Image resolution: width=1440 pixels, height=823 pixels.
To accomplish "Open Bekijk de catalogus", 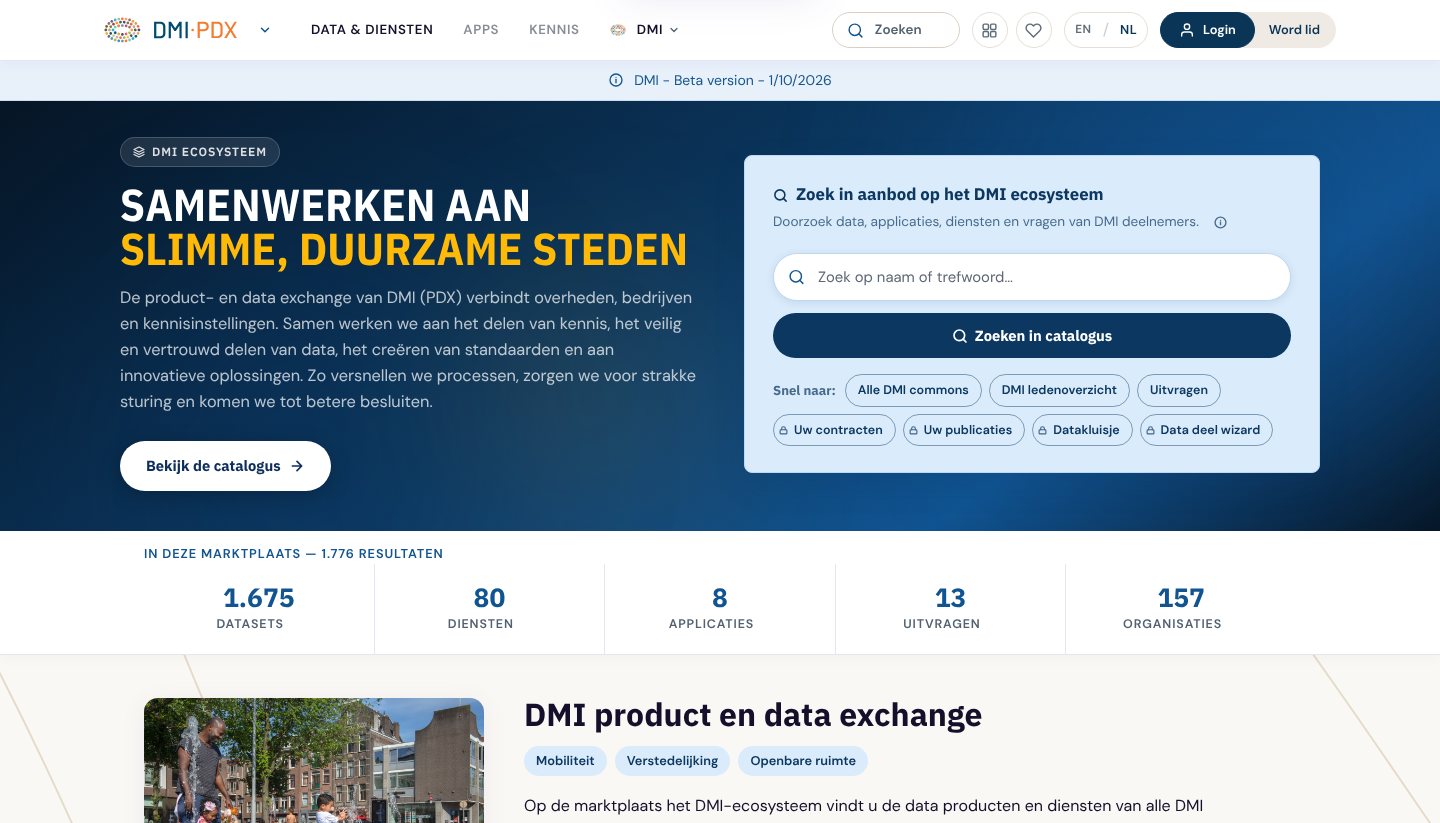I will point(225,466).
